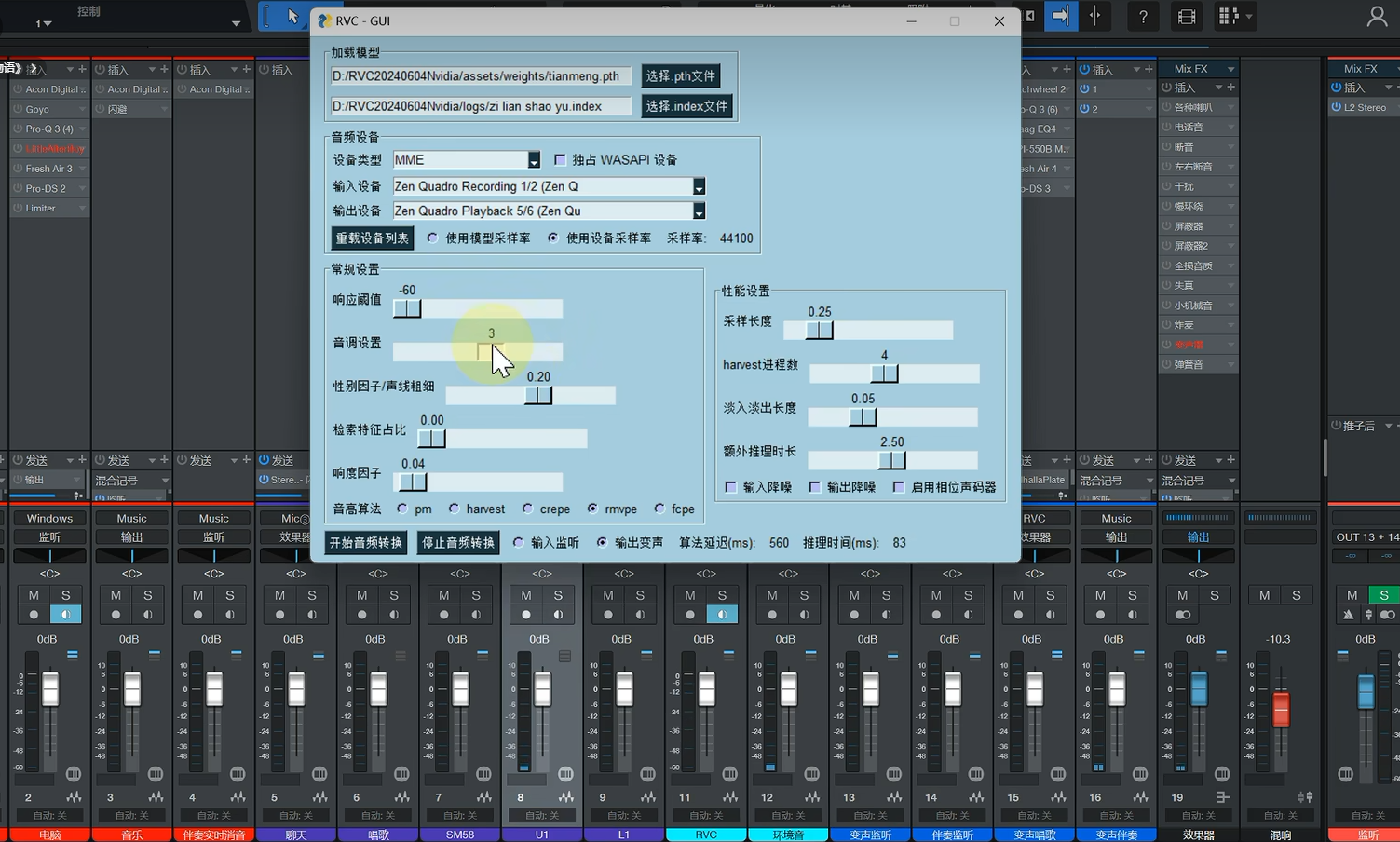Click 选择.index文件 button

686,106
